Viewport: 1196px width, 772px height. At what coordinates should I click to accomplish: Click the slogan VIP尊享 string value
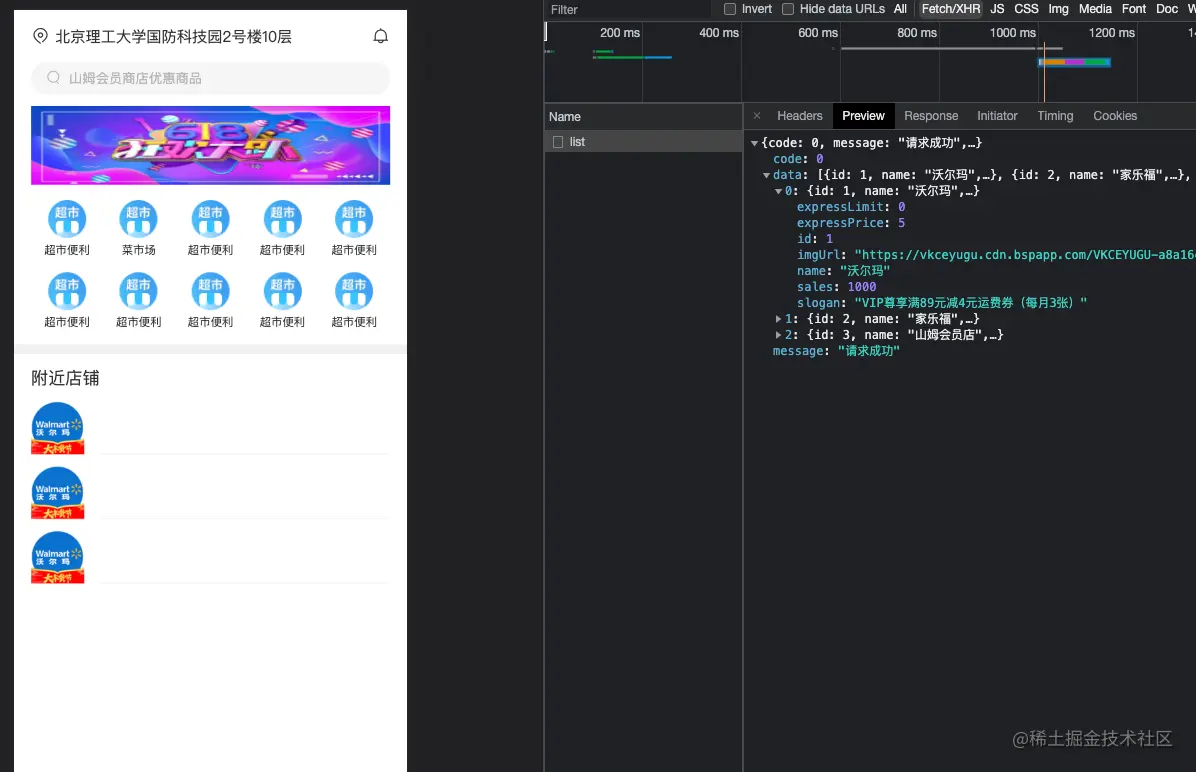[x=970, y=303]
